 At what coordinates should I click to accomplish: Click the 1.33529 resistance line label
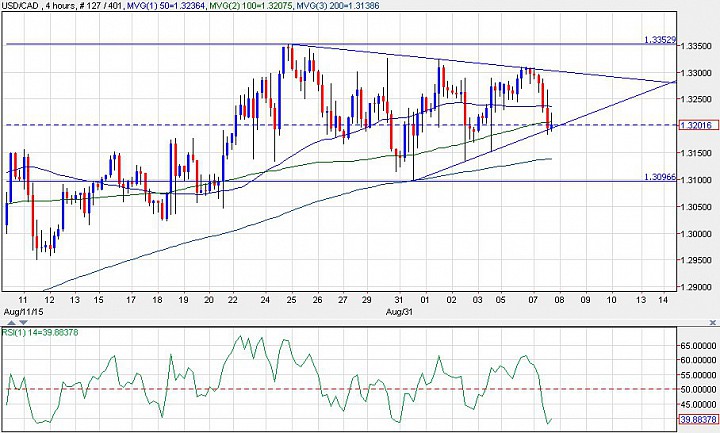660,40
